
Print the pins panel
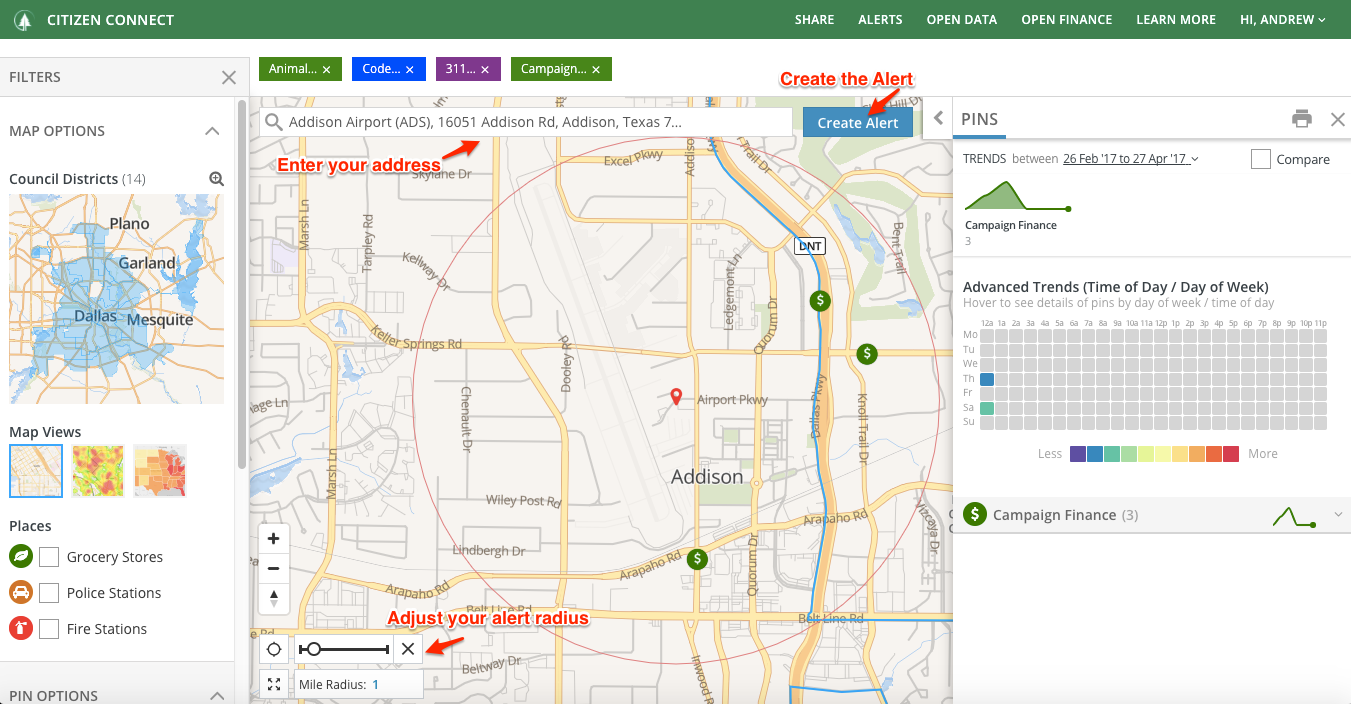pos(1302,119)
